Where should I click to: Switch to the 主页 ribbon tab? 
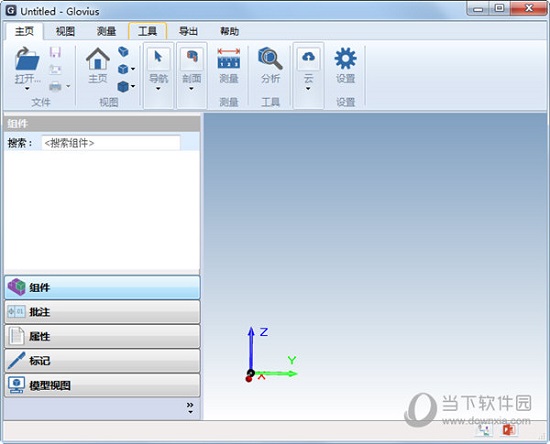point(25,31)
